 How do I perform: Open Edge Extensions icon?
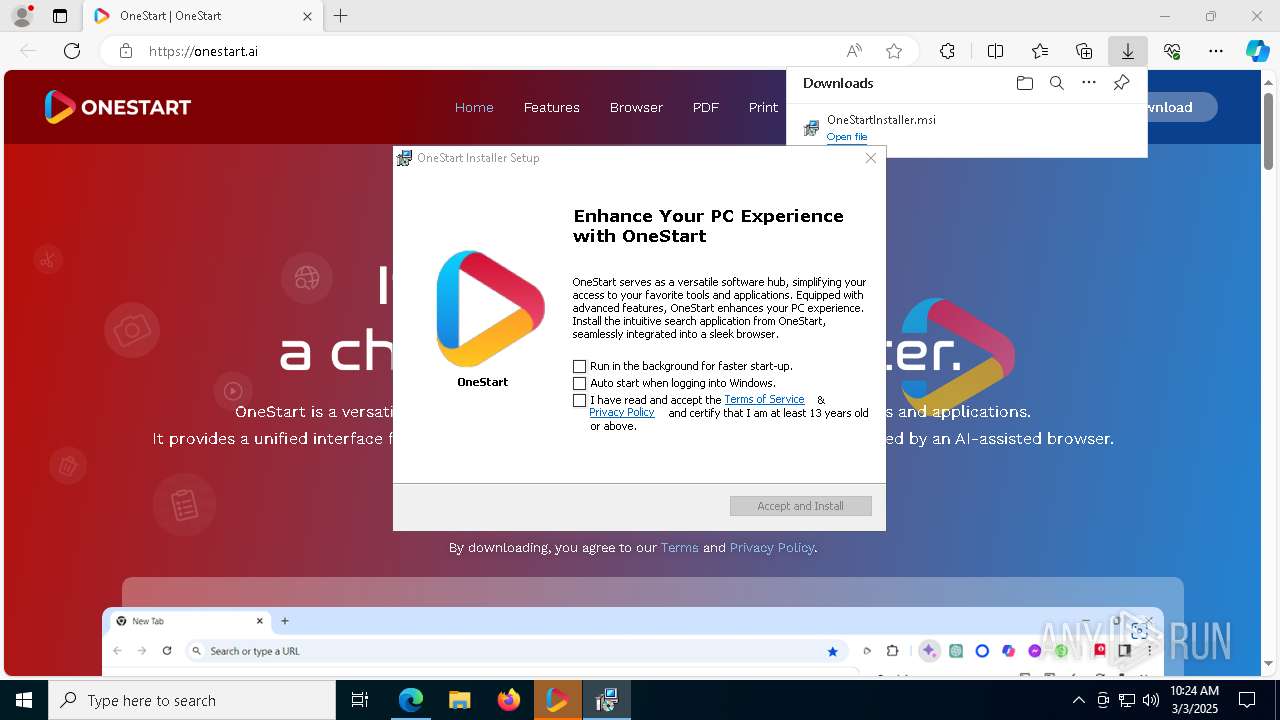click(x=947, y=51)
